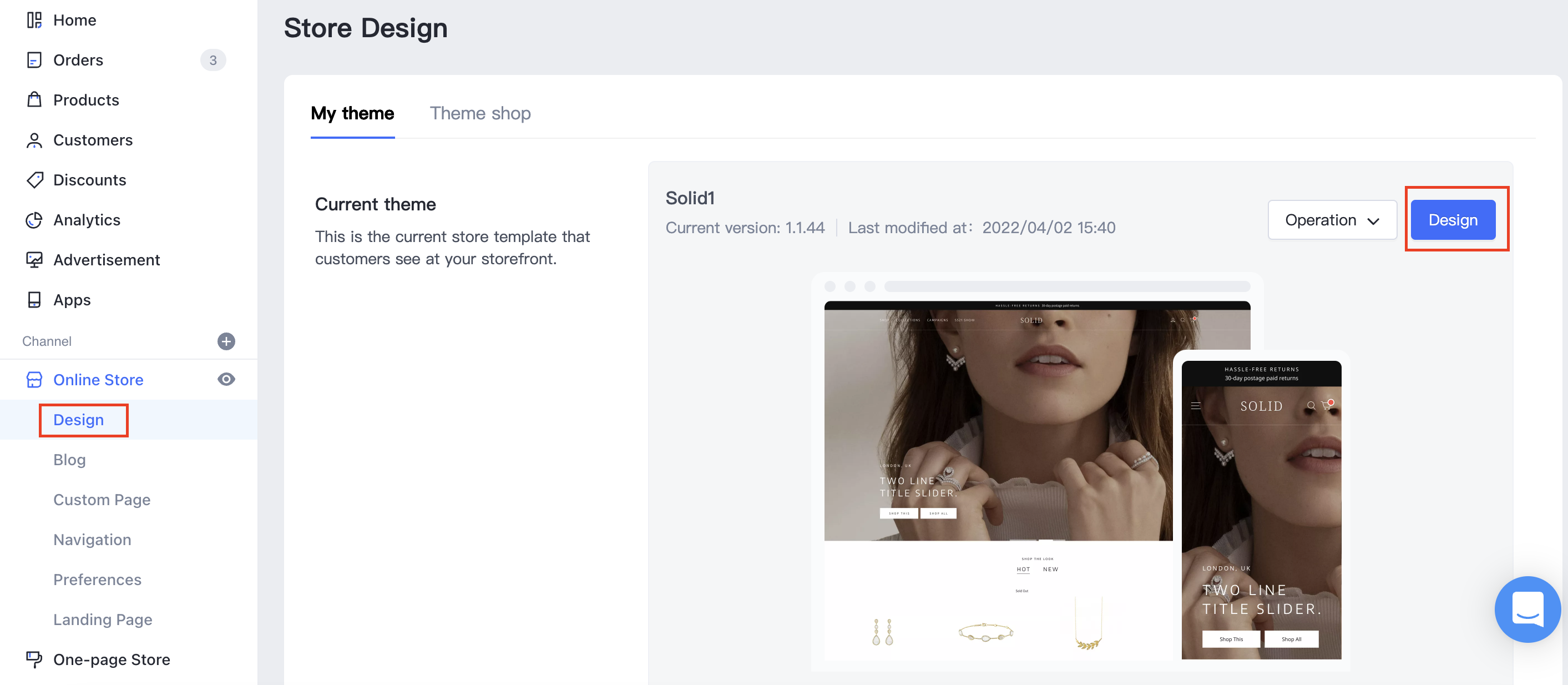Screen dimensions: 1568x685
Task: Click the Products bag icon
Action: (x=34, y=100)
